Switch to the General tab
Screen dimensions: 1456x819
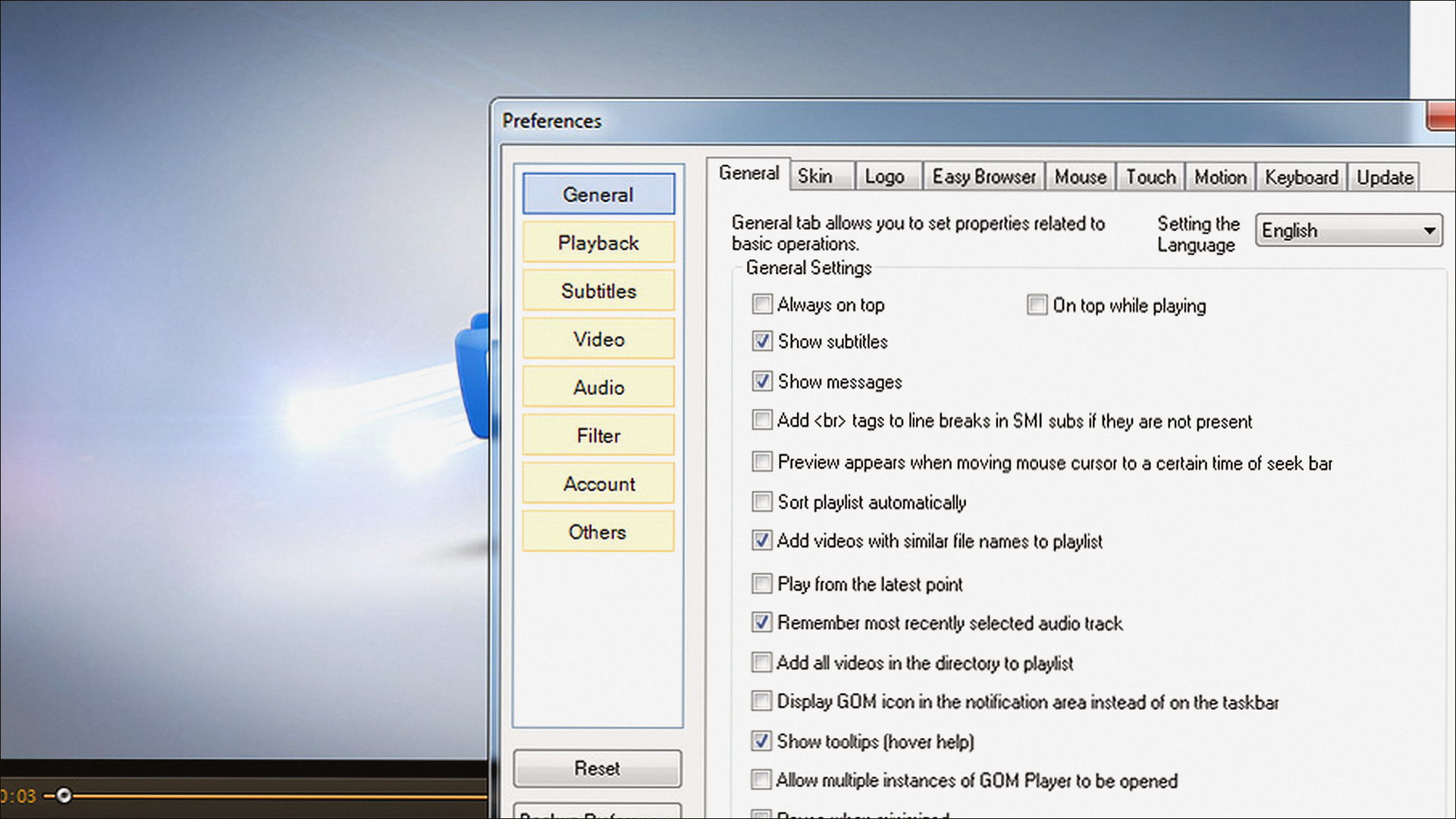pos(748,174)
